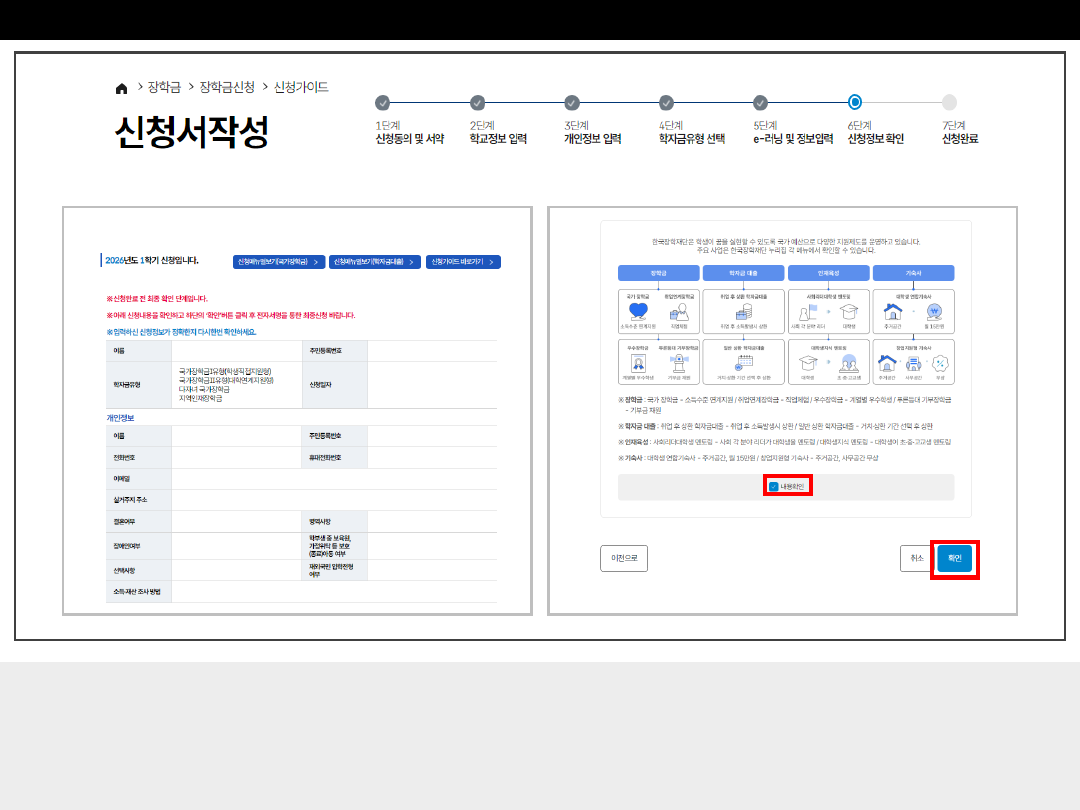Click the blue heart 국가장학금 icon
This screenshot has height=810, width=1080.
point(639,313)
